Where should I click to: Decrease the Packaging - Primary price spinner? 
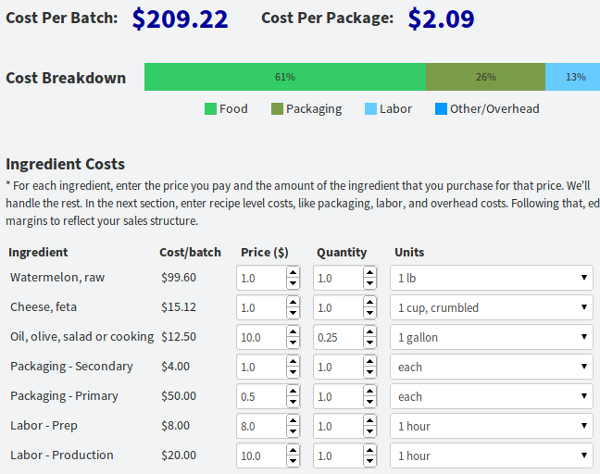292,402
